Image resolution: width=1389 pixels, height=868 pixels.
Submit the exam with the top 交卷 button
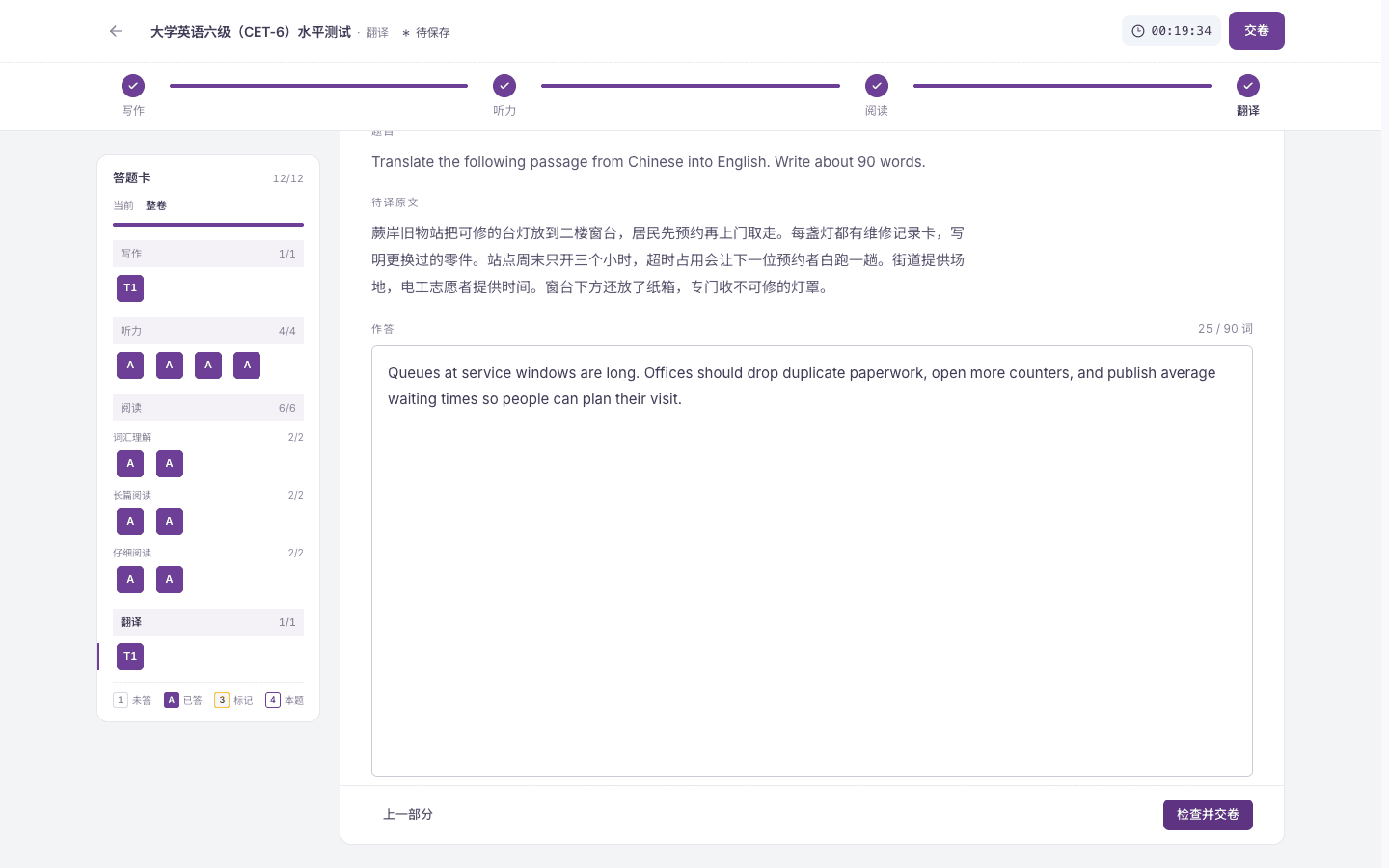tap(1257, 31)
